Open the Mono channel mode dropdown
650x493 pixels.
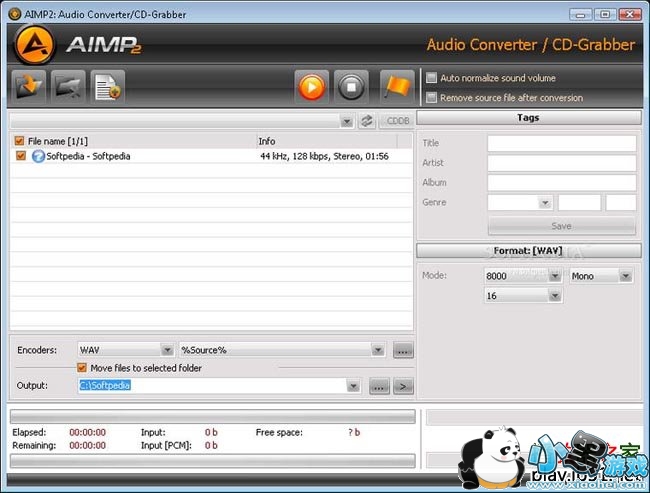click(x=625, y=276)
